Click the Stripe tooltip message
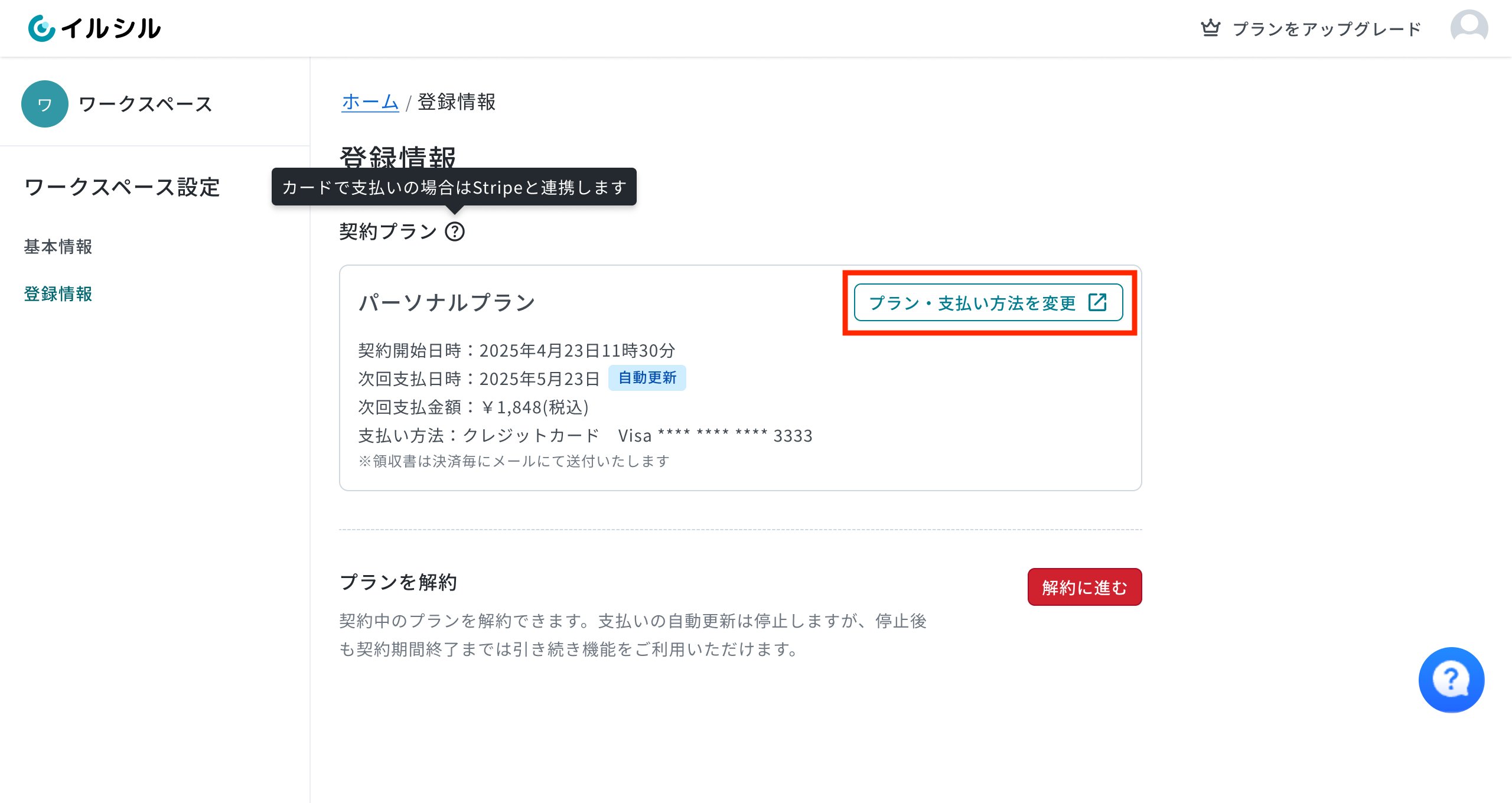Viewport: 1512px width, 803px height. [x=454, y=187]
